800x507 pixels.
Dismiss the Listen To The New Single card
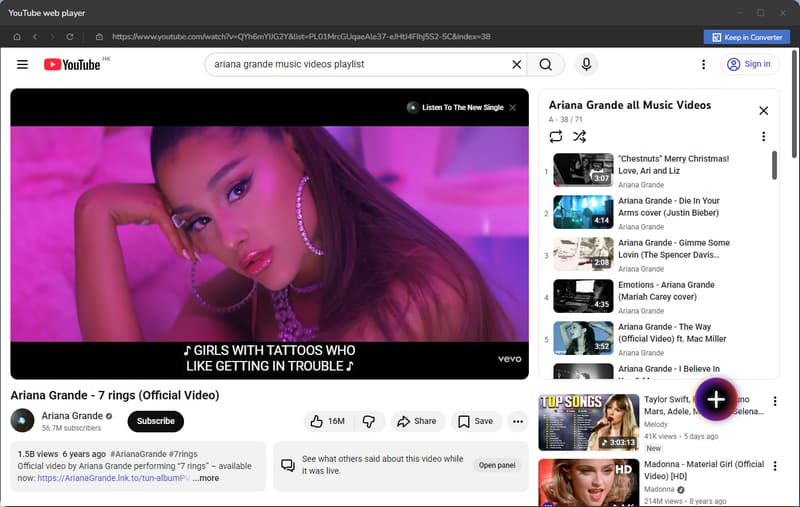(x=513, y=108)
